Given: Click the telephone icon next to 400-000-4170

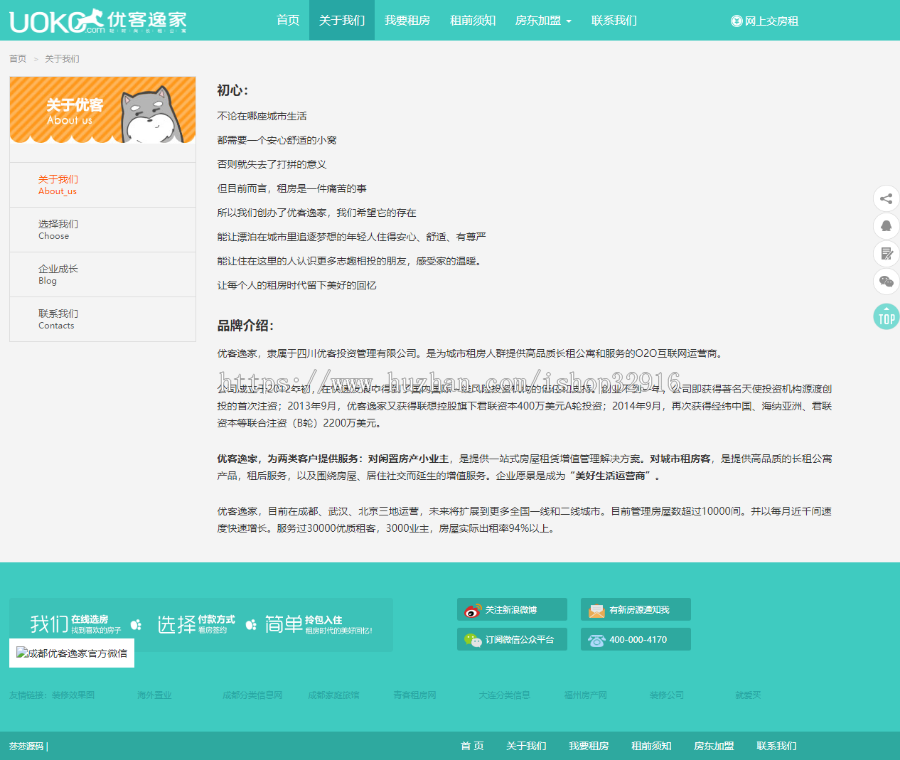Looking at the screenshot, I should tap(596, 640).
